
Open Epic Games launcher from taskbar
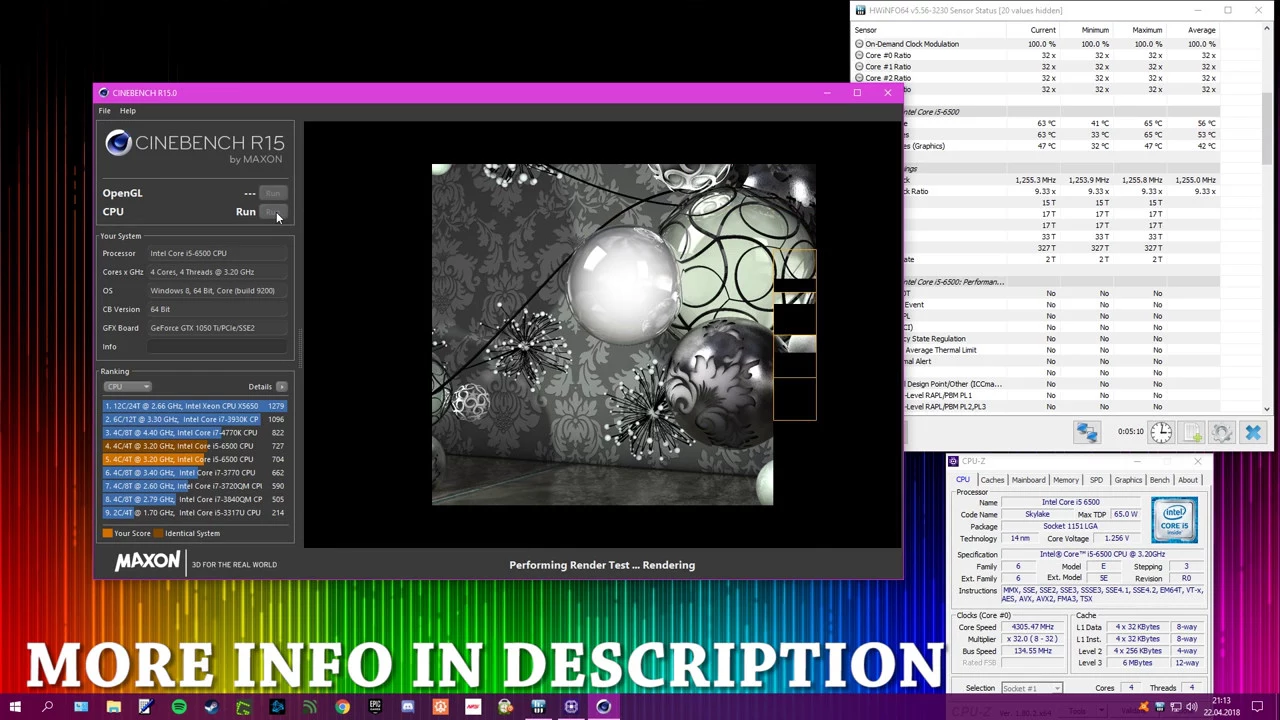point(375,707)
